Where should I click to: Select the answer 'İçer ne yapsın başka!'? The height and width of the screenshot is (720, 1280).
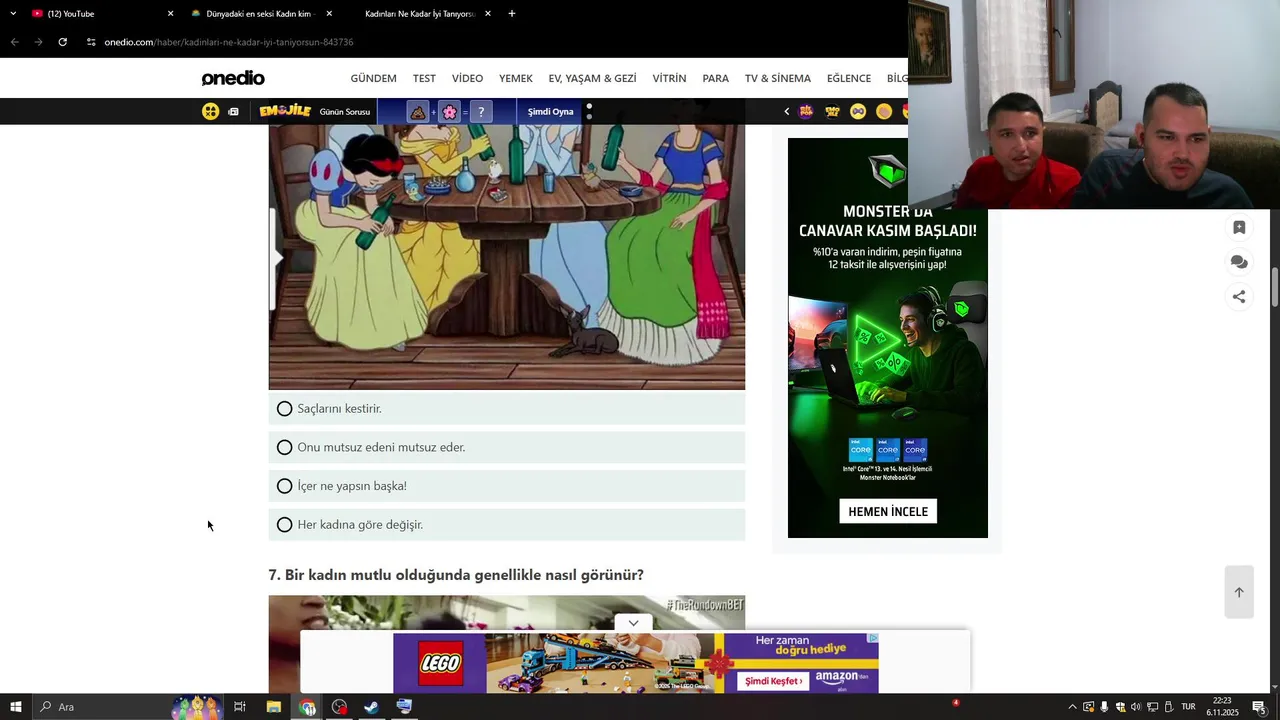(x=507, y=486)
